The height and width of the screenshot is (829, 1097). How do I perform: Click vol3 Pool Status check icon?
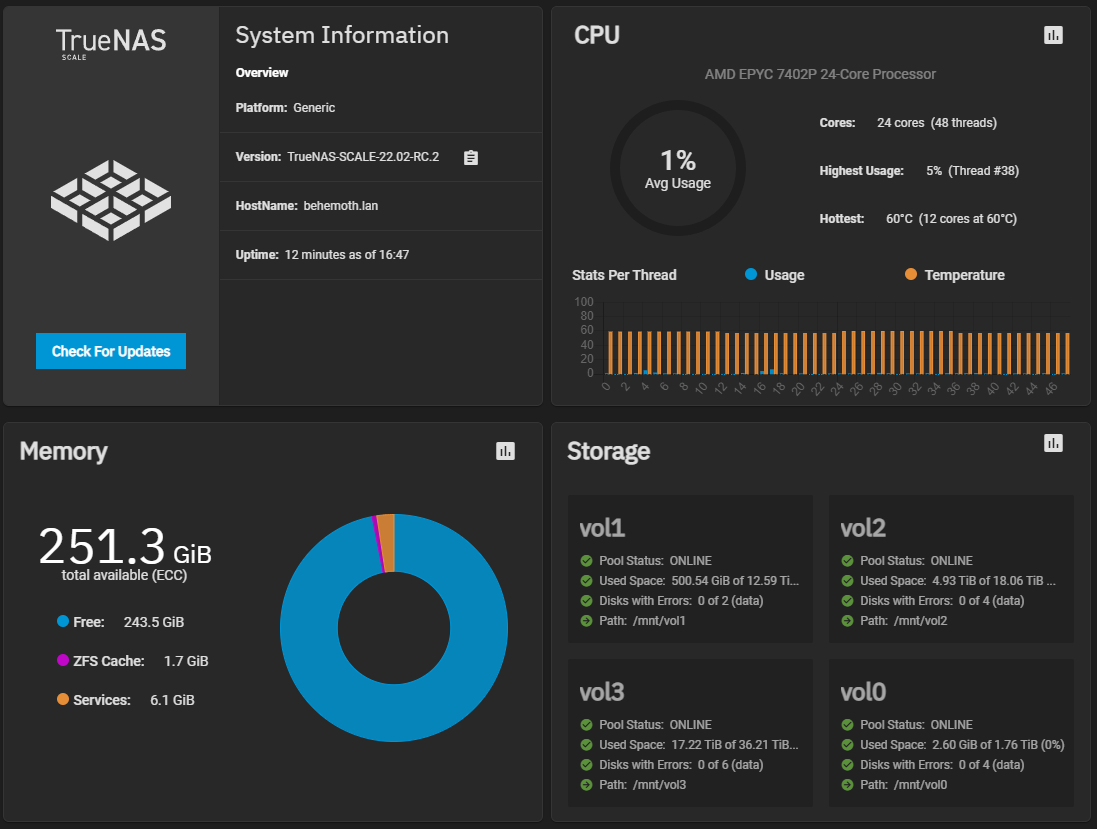click(x=586, y=725)
